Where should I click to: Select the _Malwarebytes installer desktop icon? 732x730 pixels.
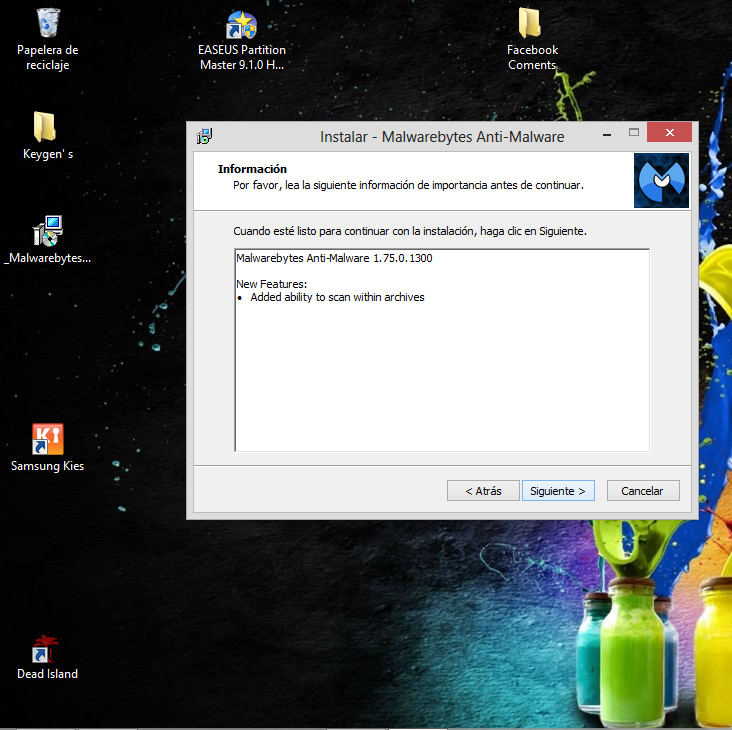[48, 231]
